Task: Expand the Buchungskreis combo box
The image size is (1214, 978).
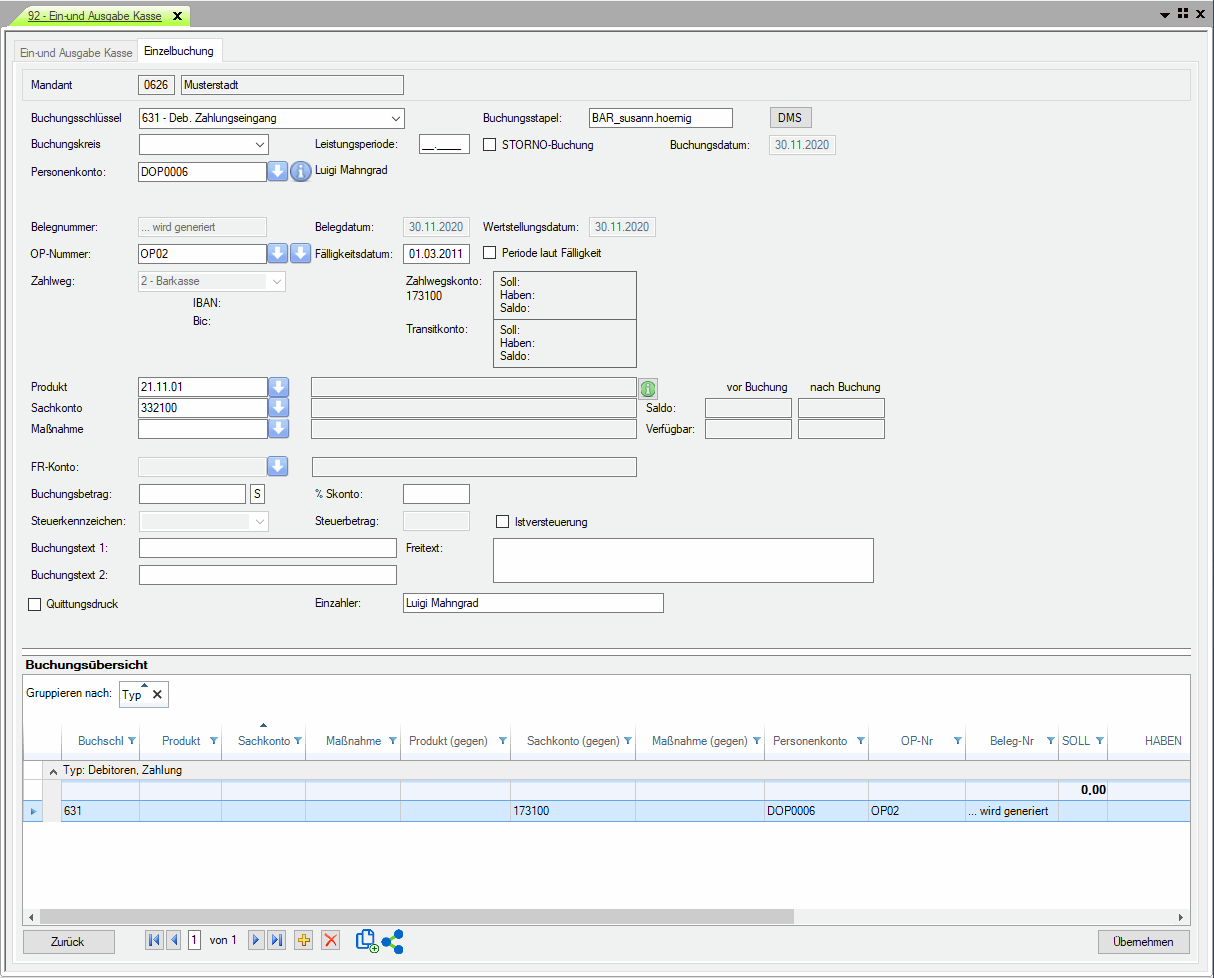Action: point(260,145)
